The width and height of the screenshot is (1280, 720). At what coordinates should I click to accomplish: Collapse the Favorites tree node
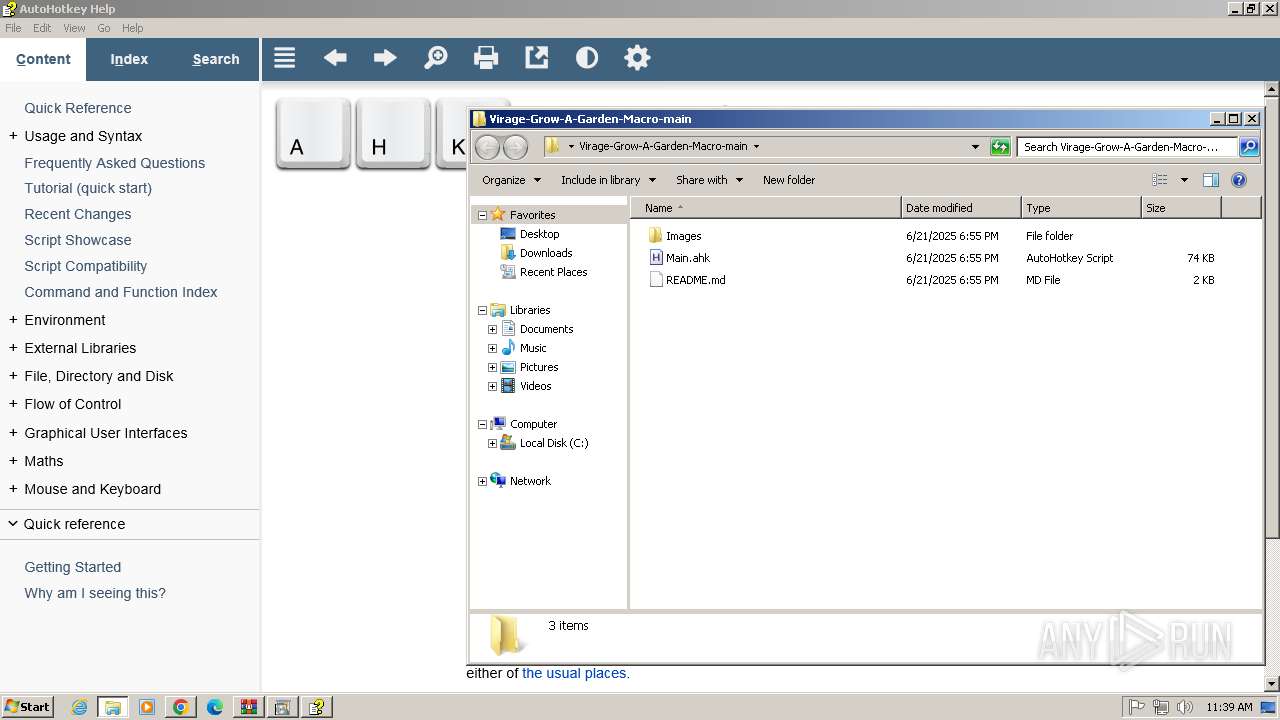tap(482, 215)
